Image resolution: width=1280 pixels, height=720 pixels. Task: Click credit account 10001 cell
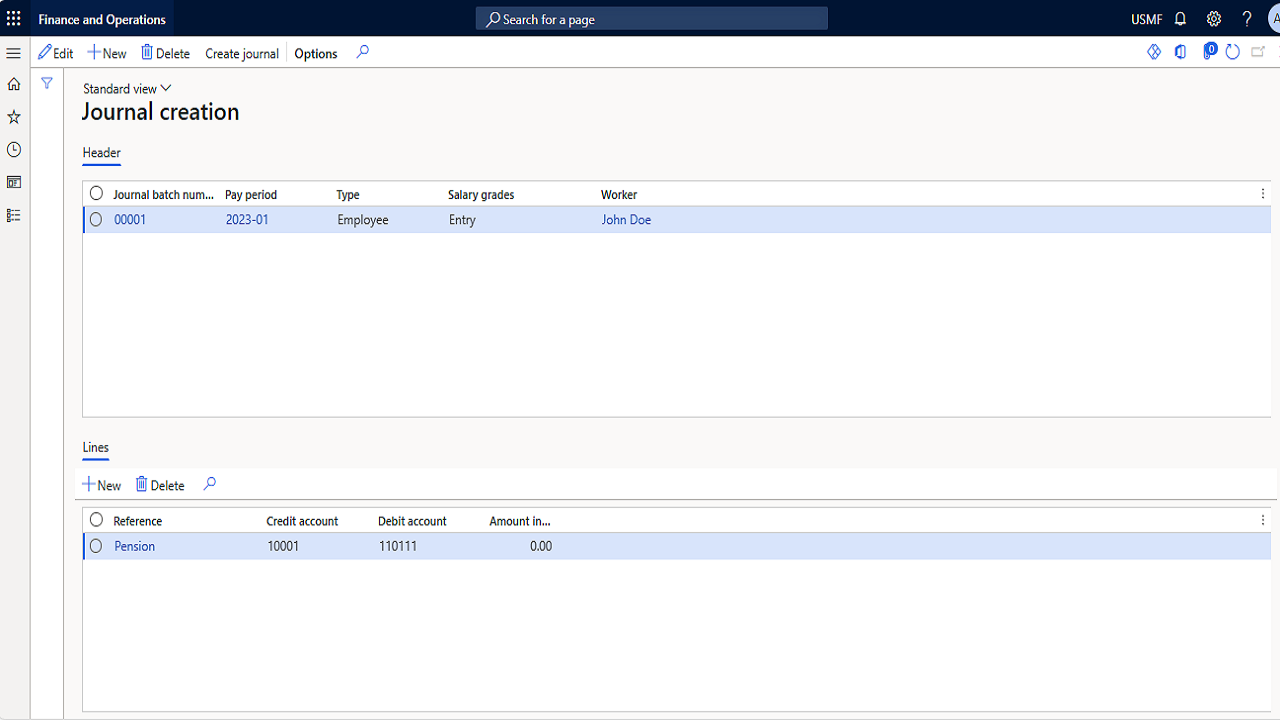(283, 546)
